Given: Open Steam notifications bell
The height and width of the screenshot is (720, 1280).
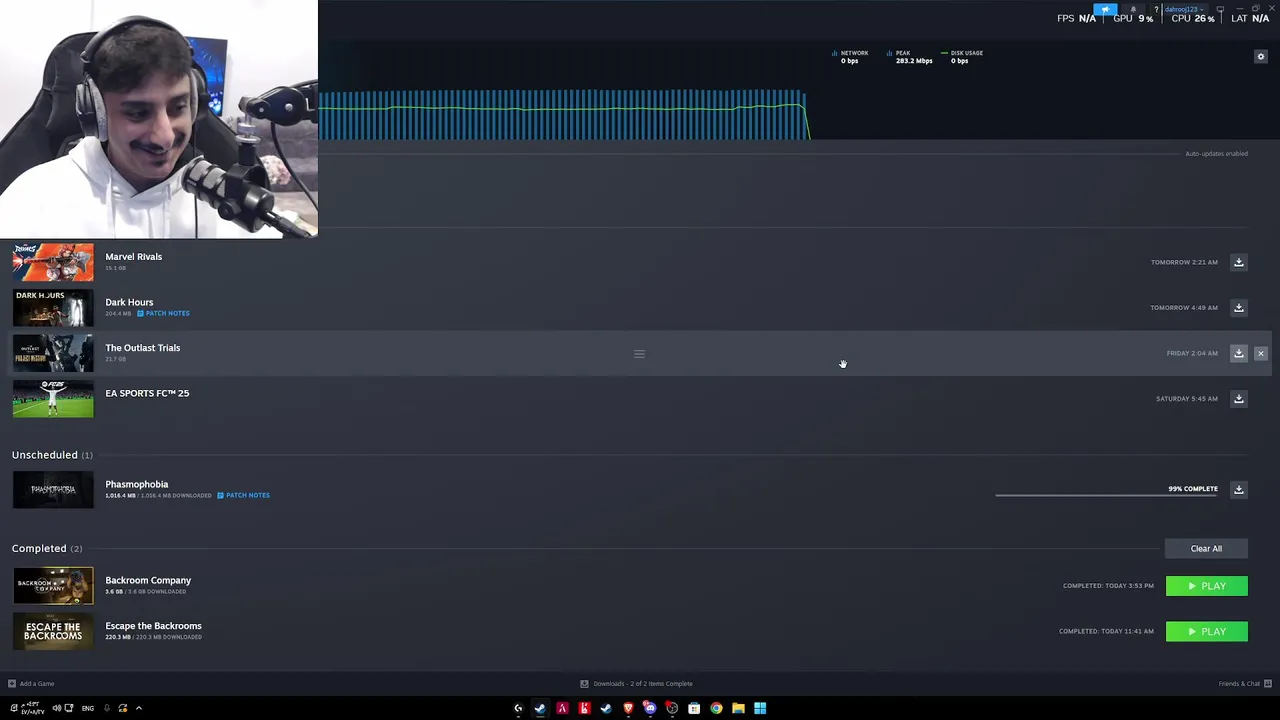Looking at the screenshot, I should click(x=1133, y=9).
